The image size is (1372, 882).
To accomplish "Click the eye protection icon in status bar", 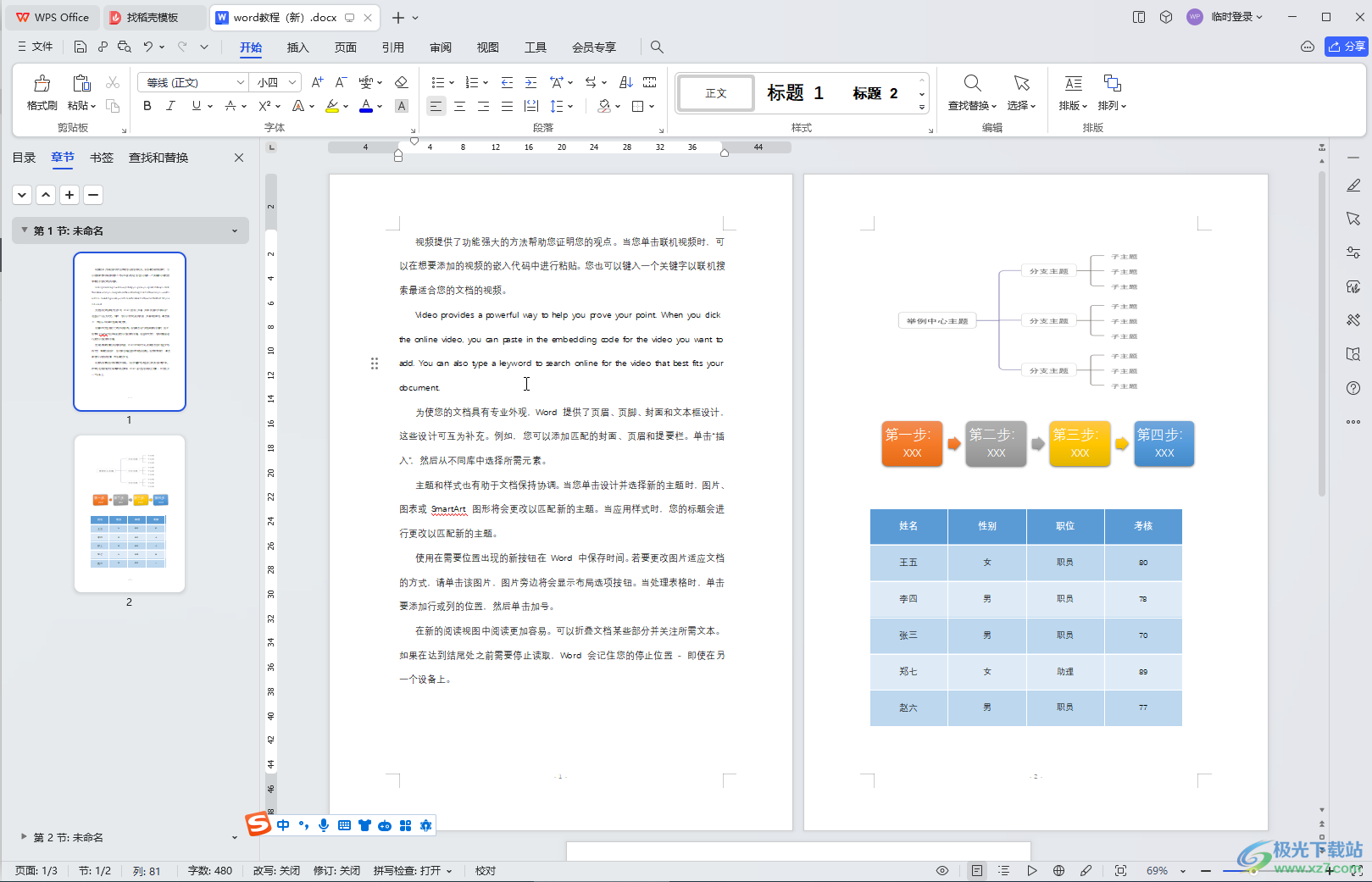I will [942, 870].
